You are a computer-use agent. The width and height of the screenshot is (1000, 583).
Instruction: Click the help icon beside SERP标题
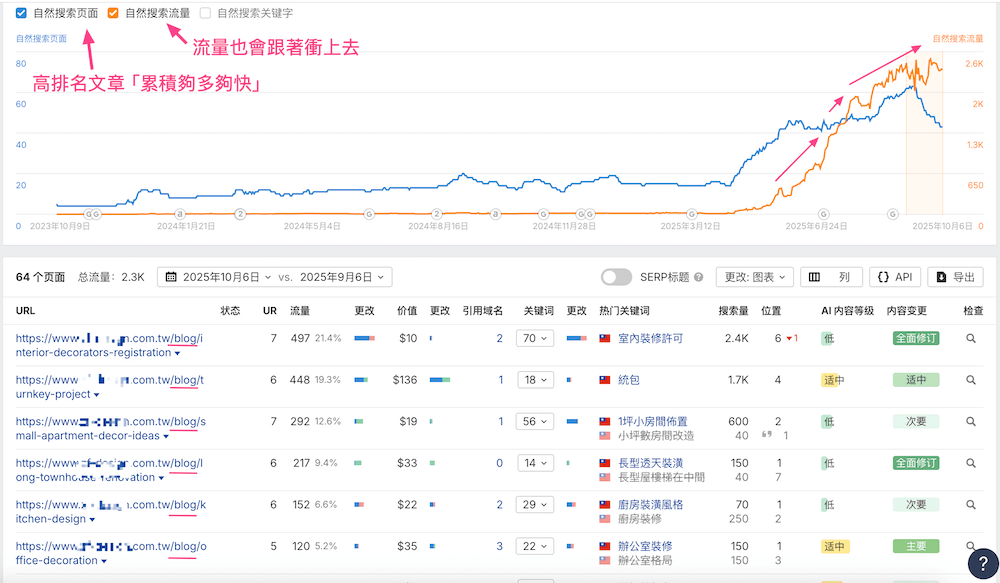tap(698, 277)
